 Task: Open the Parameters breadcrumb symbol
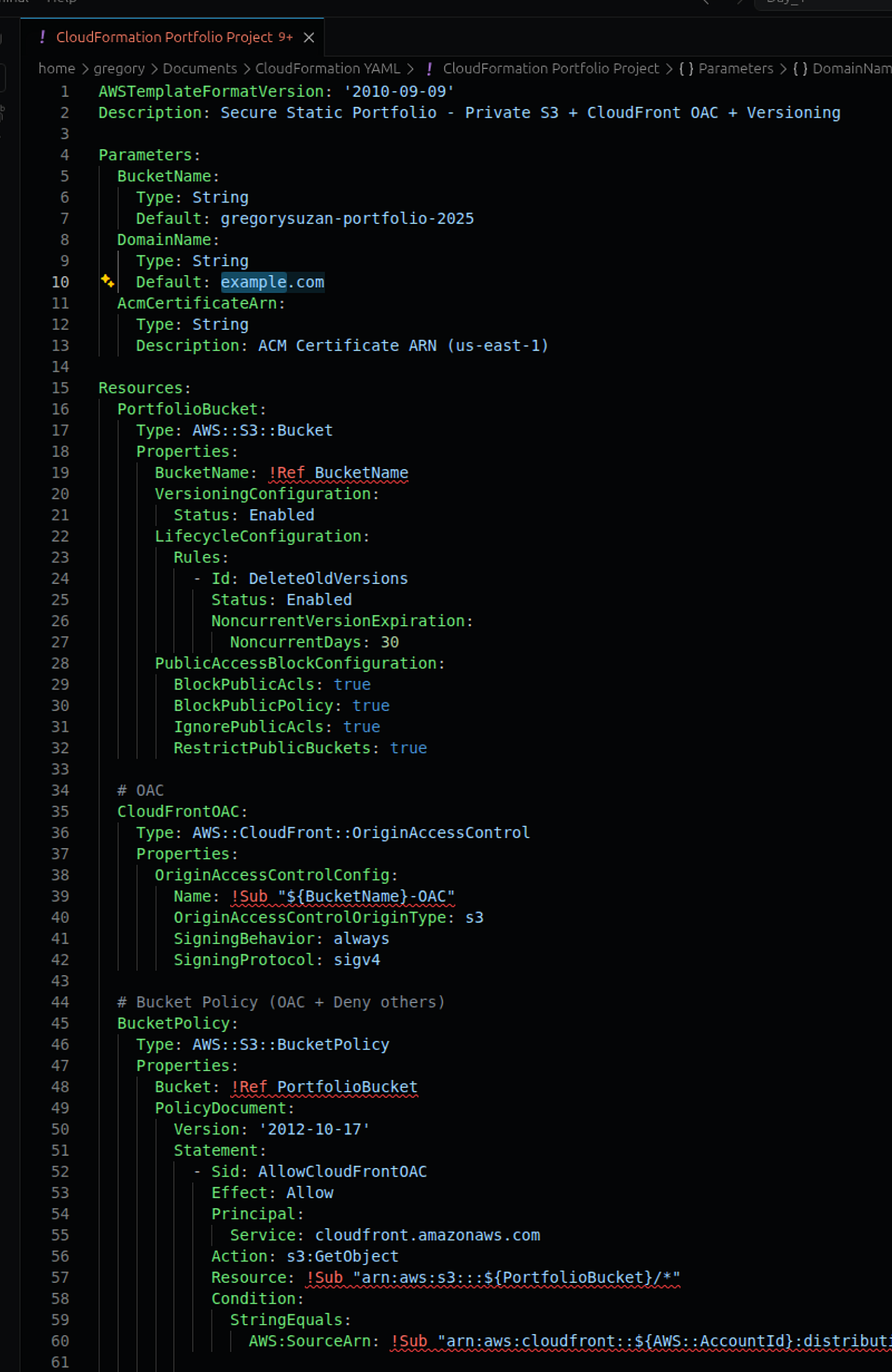pyautogui.click(x=726, y=69)
